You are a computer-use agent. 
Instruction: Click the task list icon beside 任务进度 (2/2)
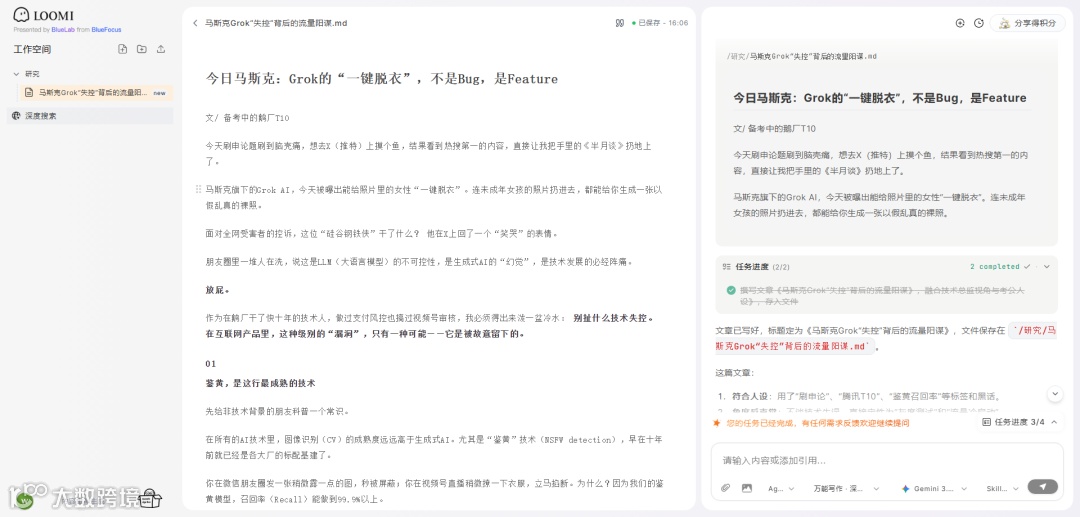tap(727, 266)
